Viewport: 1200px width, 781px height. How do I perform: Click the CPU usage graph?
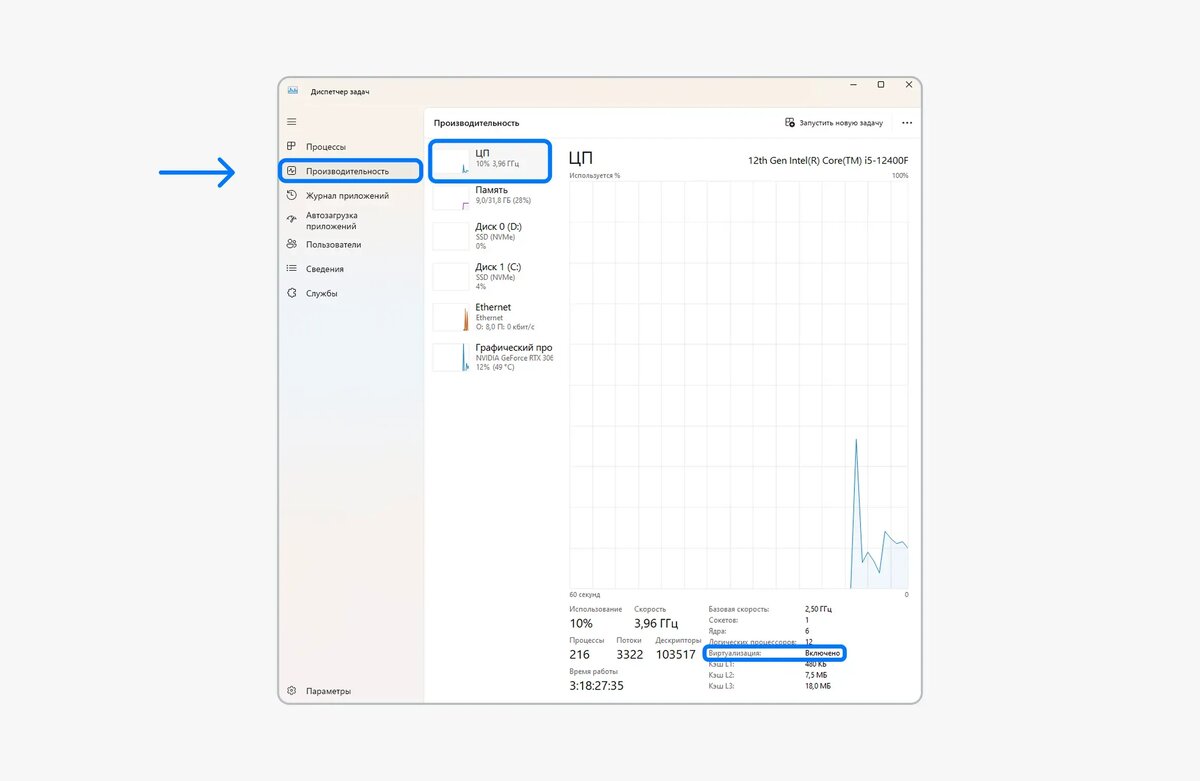point(739,385)
